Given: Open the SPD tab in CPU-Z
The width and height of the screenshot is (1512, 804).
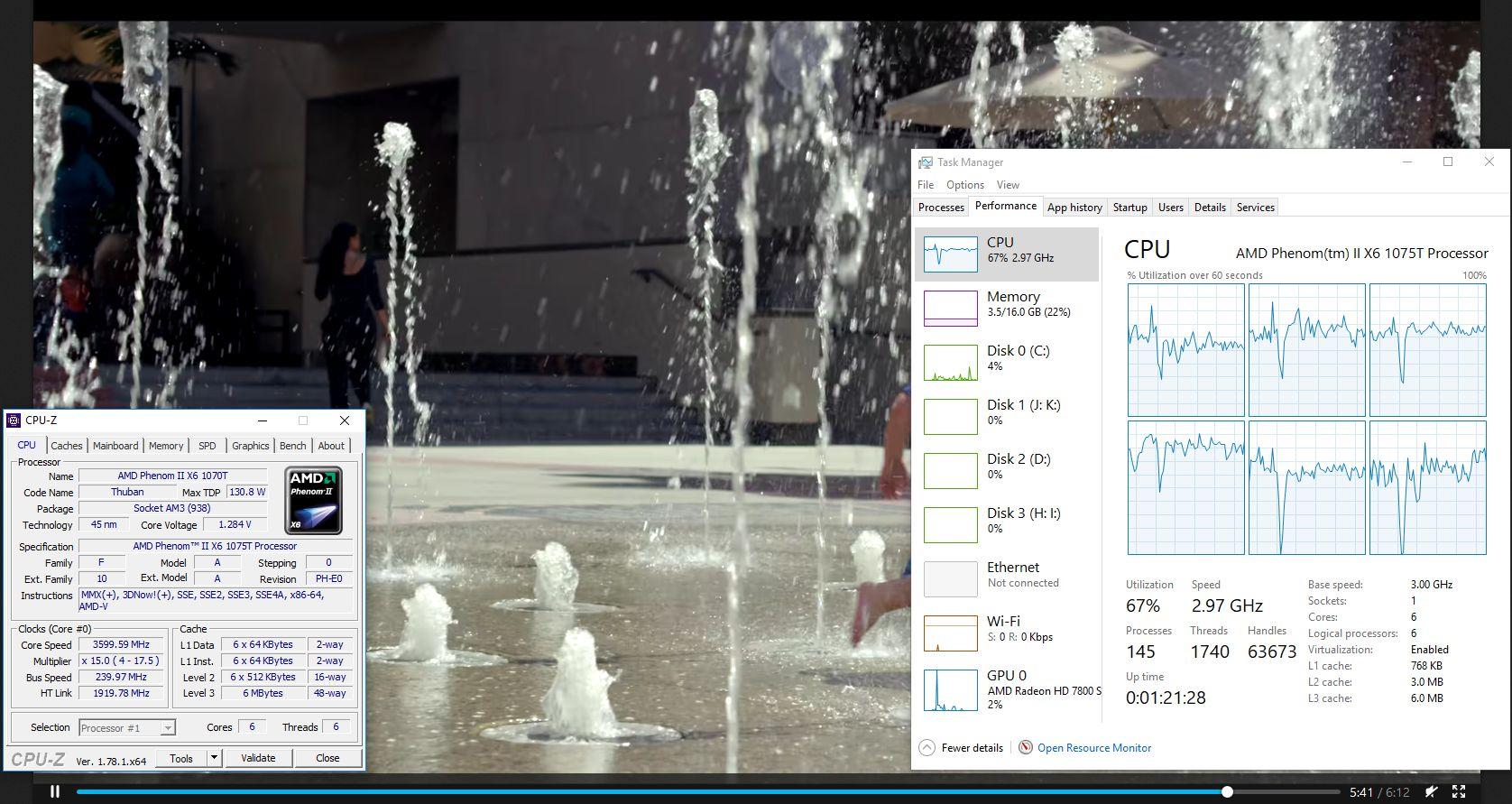Looking at the screenshot, I should coord(207,446).
